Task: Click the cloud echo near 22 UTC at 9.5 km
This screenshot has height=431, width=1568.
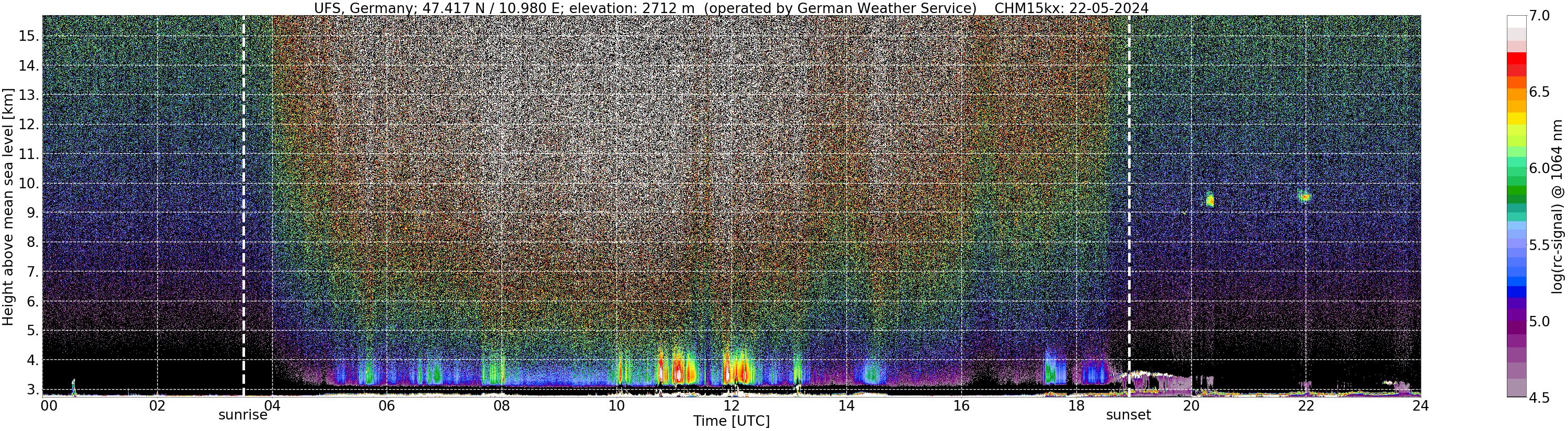Action: (1305, 196)
